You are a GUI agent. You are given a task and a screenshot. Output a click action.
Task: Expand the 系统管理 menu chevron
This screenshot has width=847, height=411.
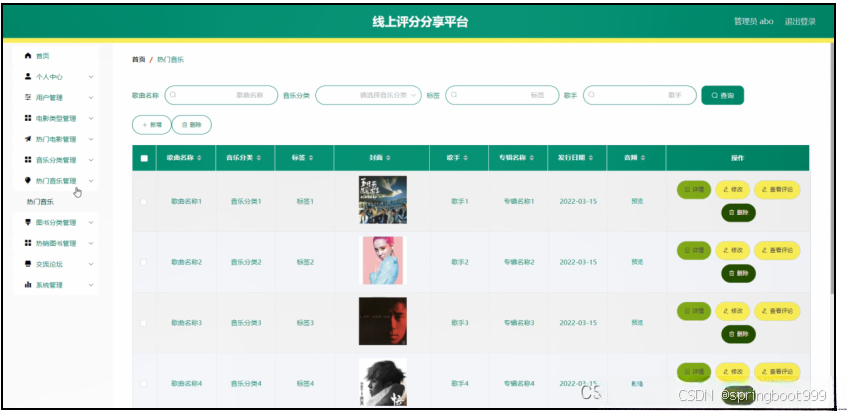pos(91,285)
